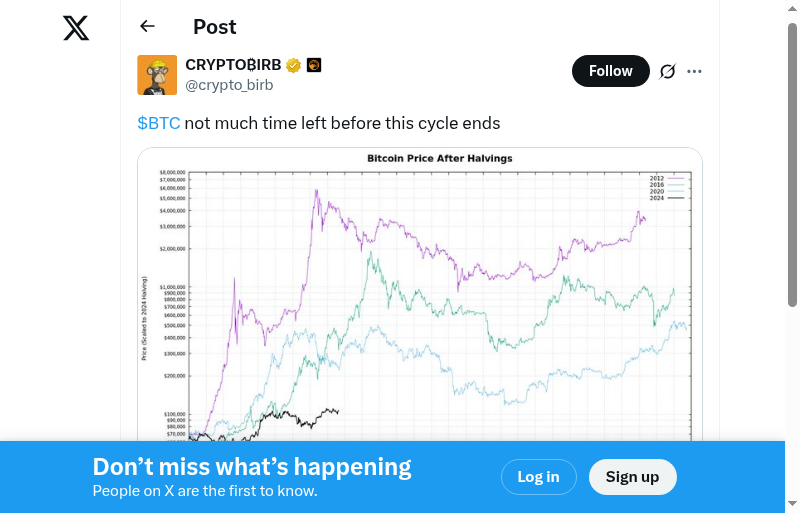
Task: Open the three-dot More options menu
Action: (x=695, y=71)
